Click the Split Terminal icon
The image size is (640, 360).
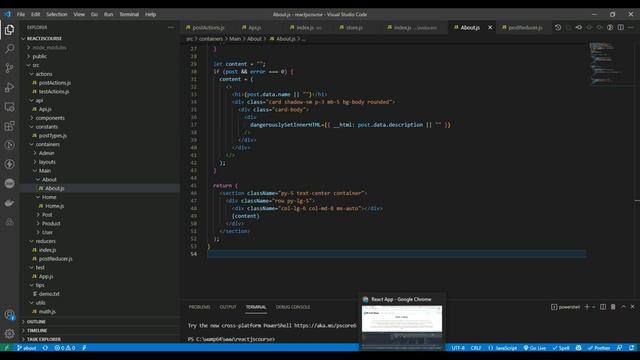click(x=603, y=307)
